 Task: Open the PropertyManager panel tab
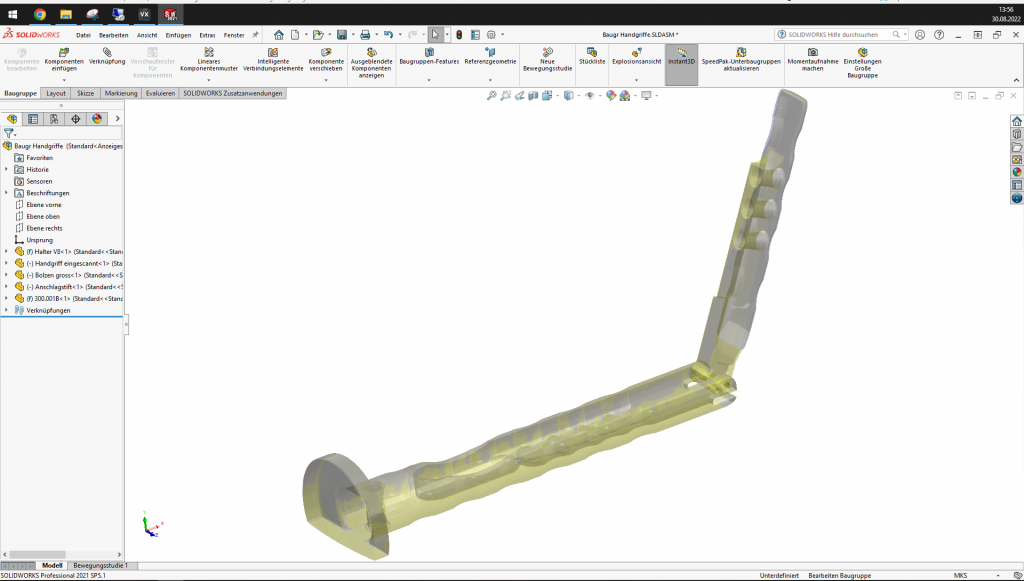click(33, 118)
